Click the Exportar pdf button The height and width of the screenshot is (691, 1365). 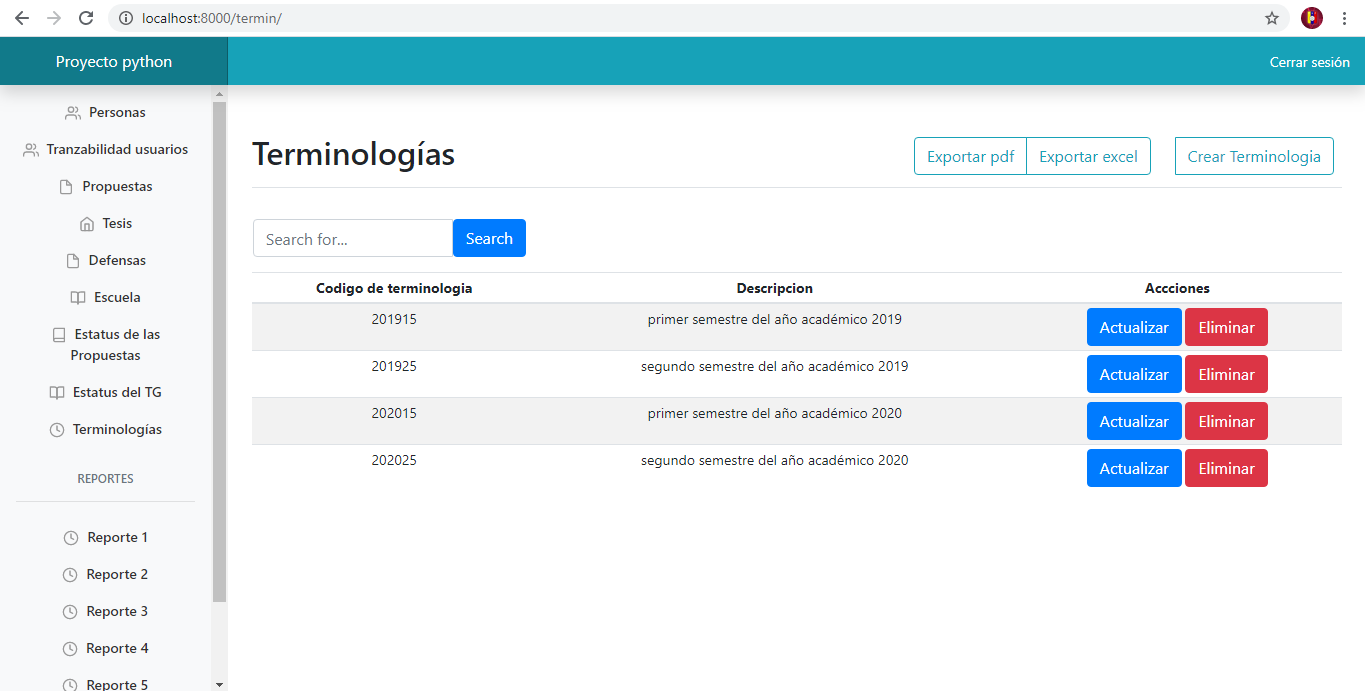[x=970, y=156]
